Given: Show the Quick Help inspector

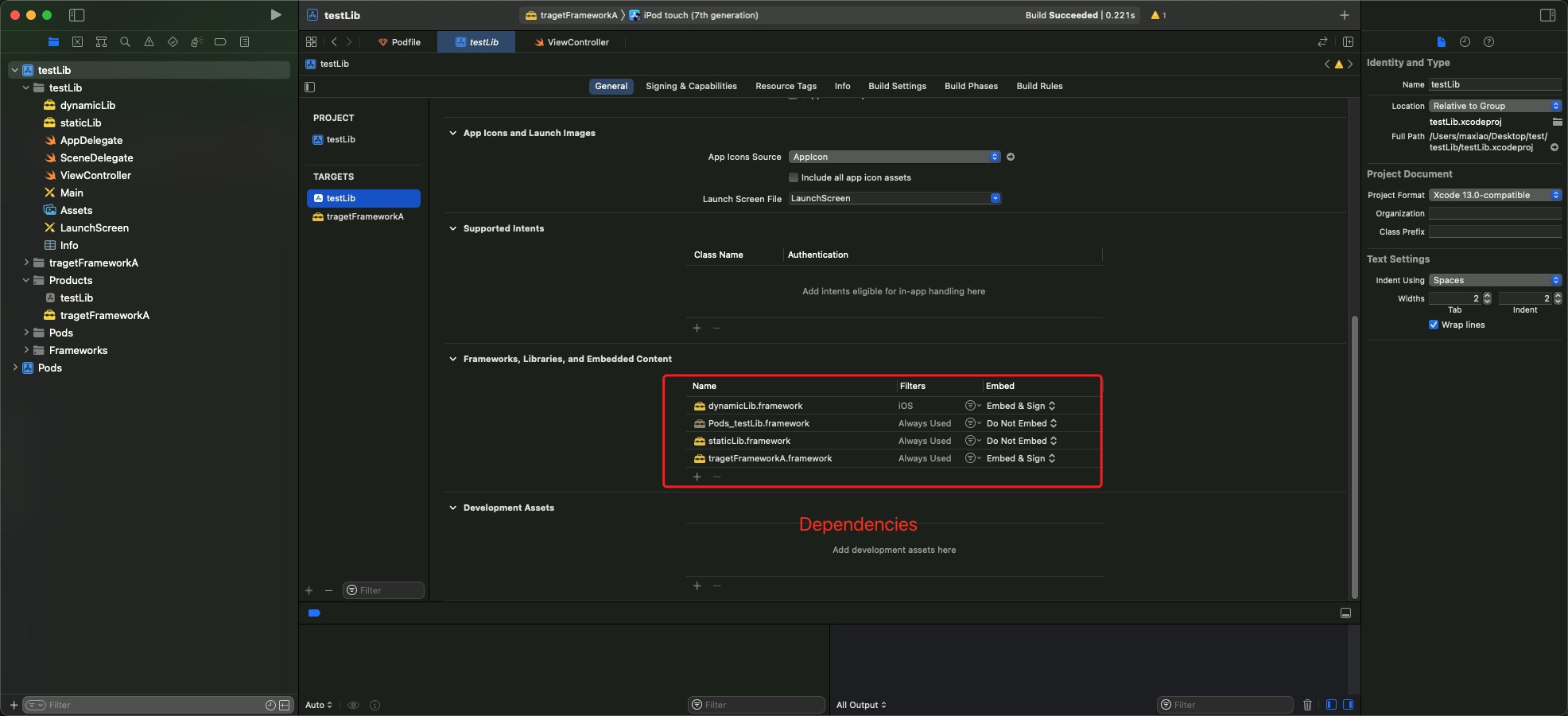Looking at the screenshot, I should click(1488, 42).
